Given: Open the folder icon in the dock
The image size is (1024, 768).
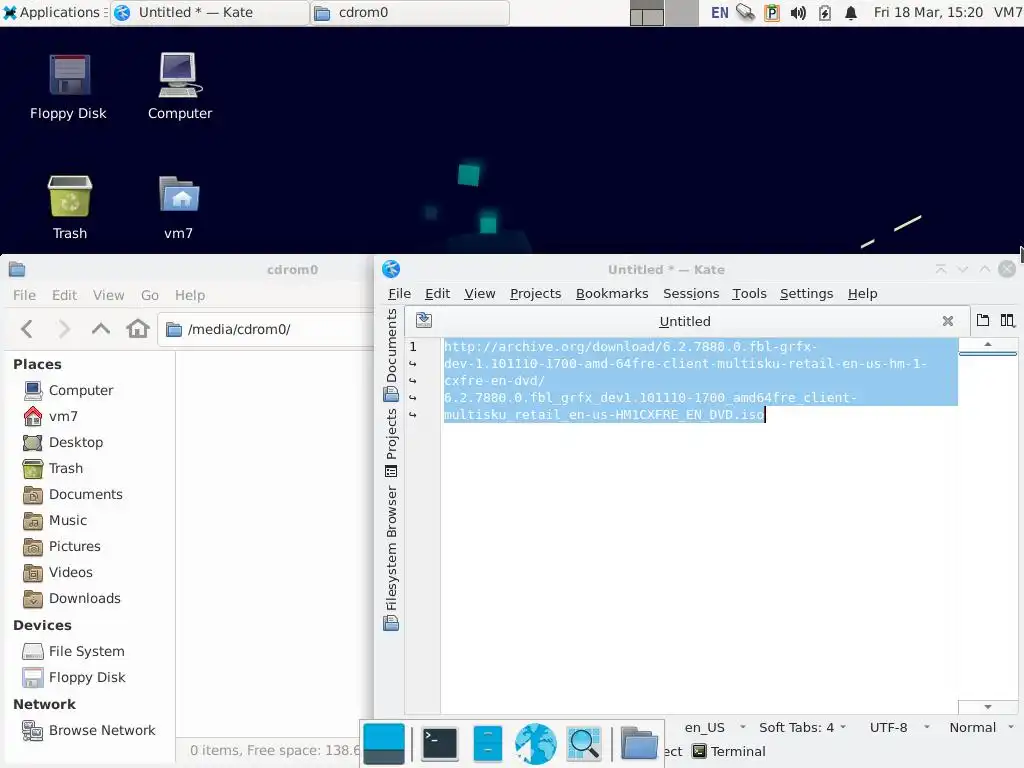Looking at the screenshot, I should pyautogui.click(x=639, y=744).
